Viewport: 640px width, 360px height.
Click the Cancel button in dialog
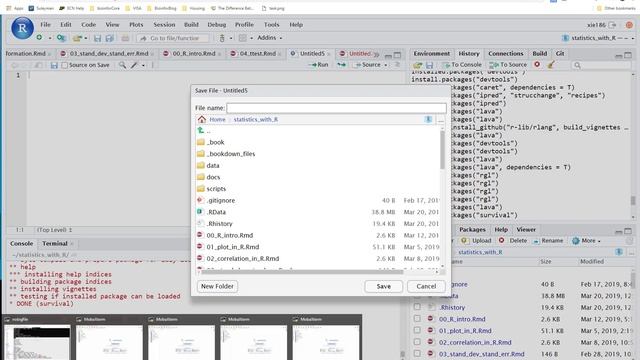[x=426, y=286]
